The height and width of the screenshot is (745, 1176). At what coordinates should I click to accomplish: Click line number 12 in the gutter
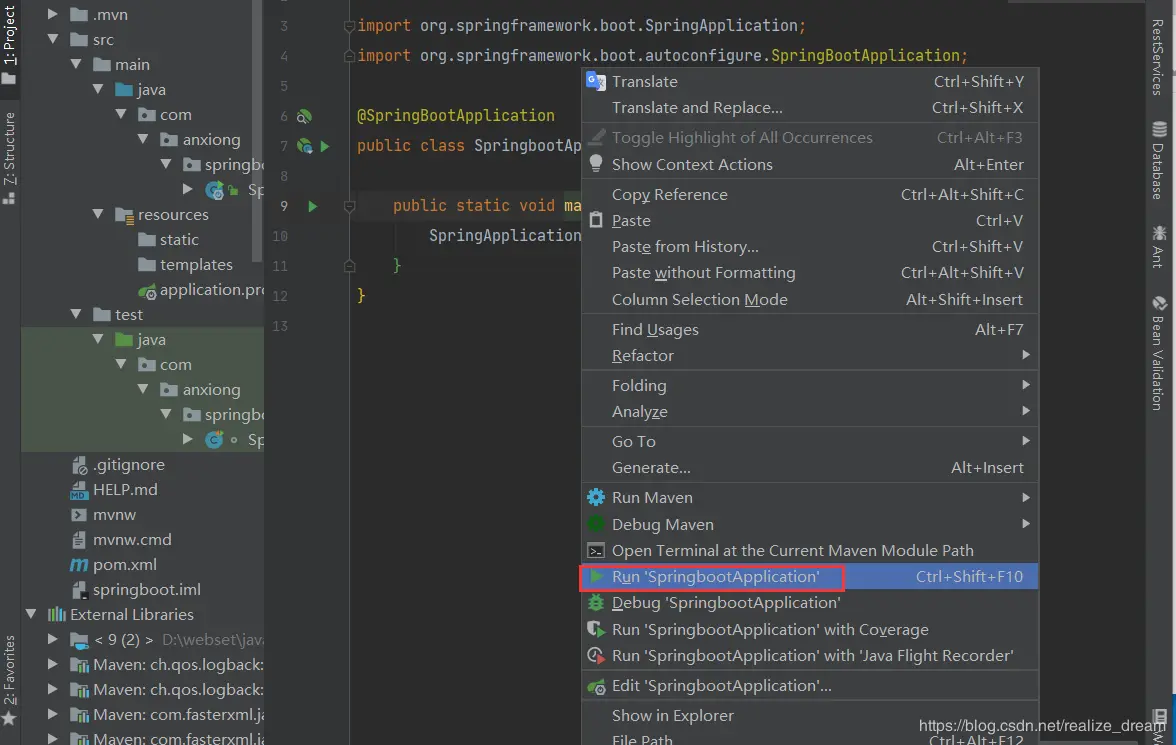click(x=280, y=296)
